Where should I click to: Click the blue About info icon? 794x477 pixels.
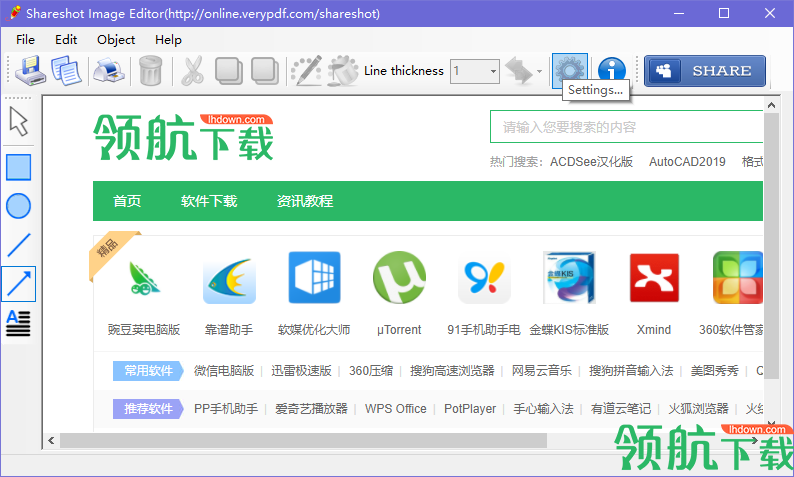(x=611, y=70)
